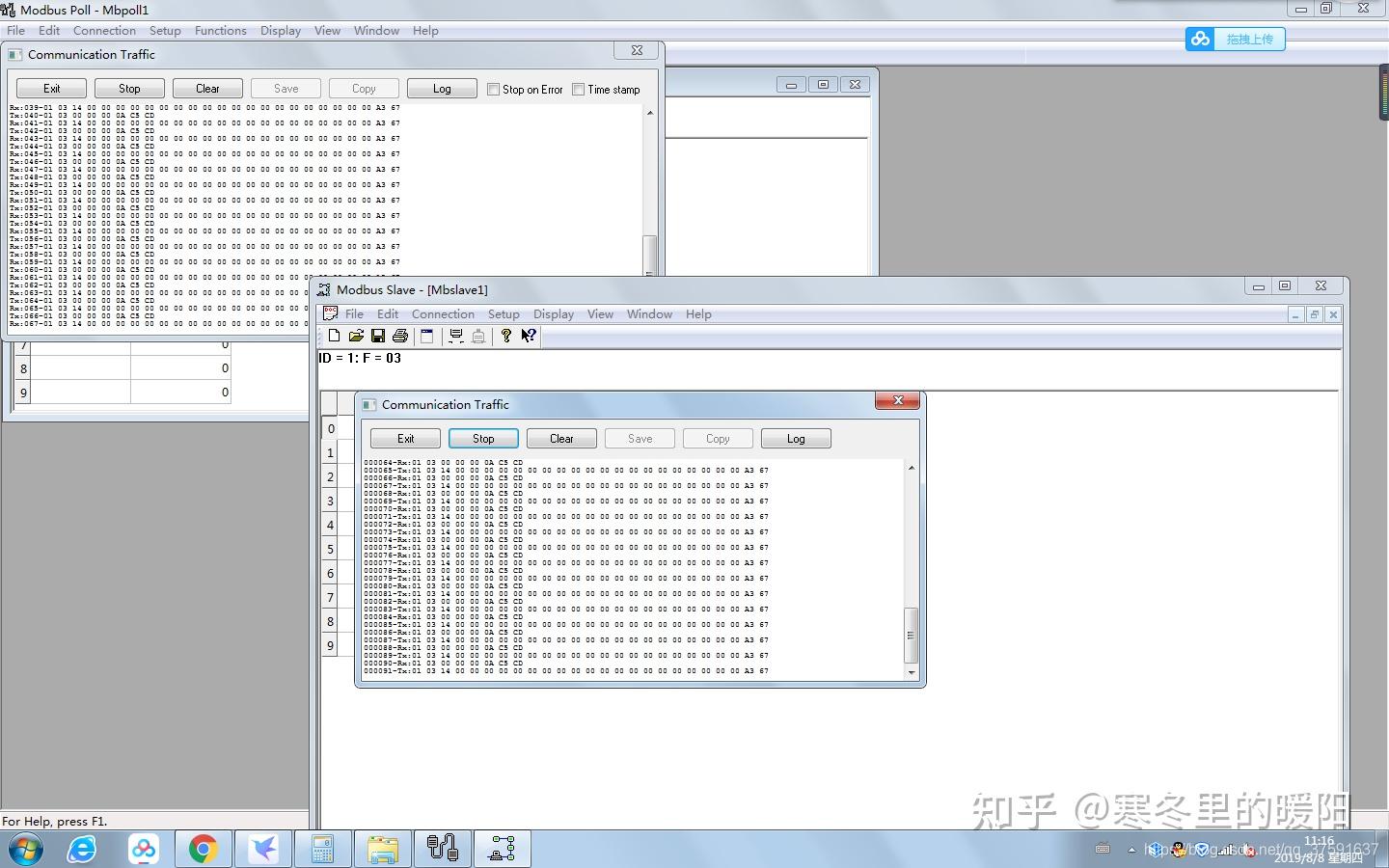Save the Modbus Slave document
The image size is (1389, 868).
378,336
